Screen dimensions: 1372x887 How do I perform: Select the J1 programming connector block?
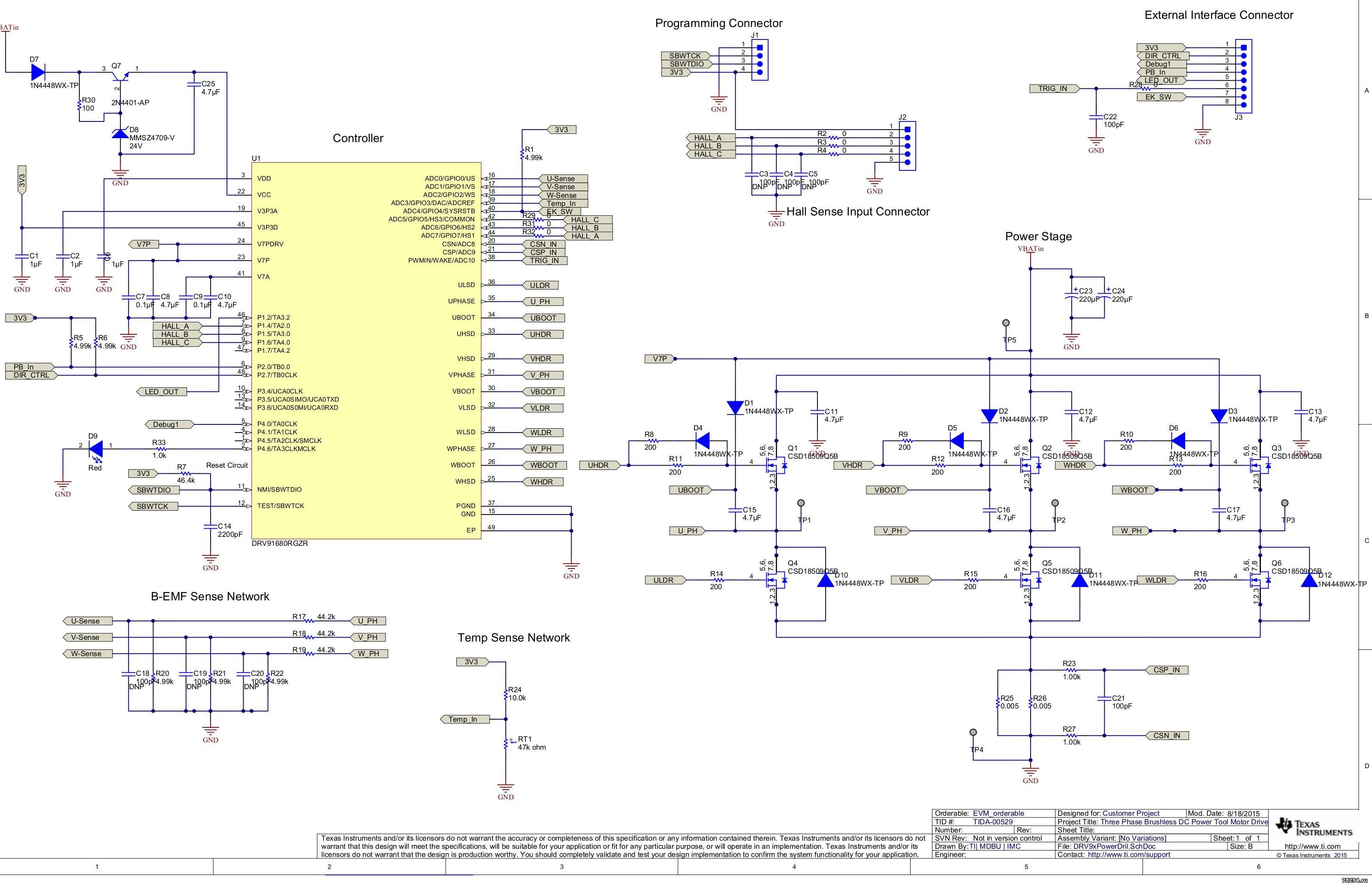coord(760,59)
